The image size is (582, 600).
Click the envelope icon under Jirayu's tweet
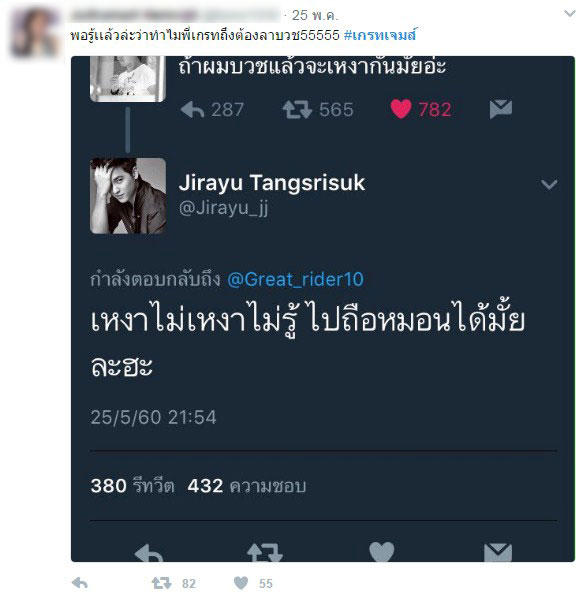pyautogui.click(x=498, y=553)
